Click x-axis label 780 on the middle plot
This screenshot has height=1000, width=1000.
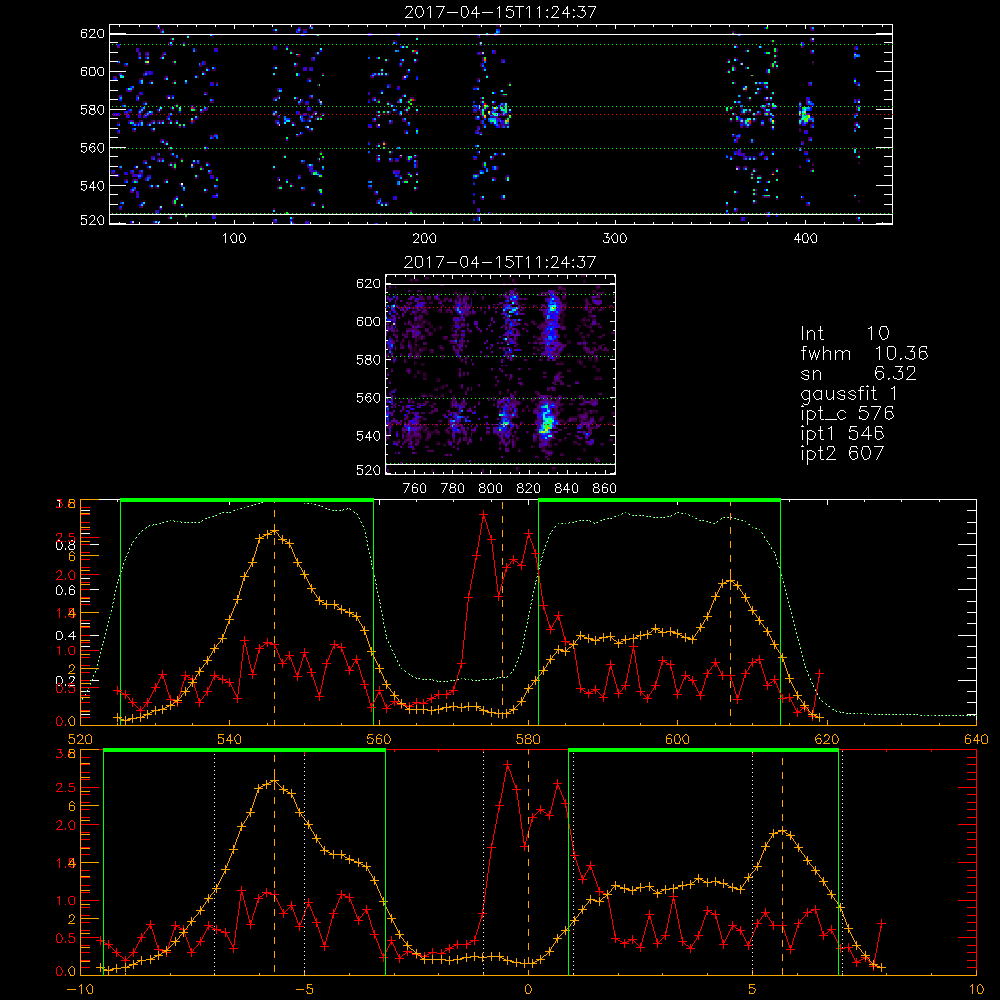coord(453,489)
